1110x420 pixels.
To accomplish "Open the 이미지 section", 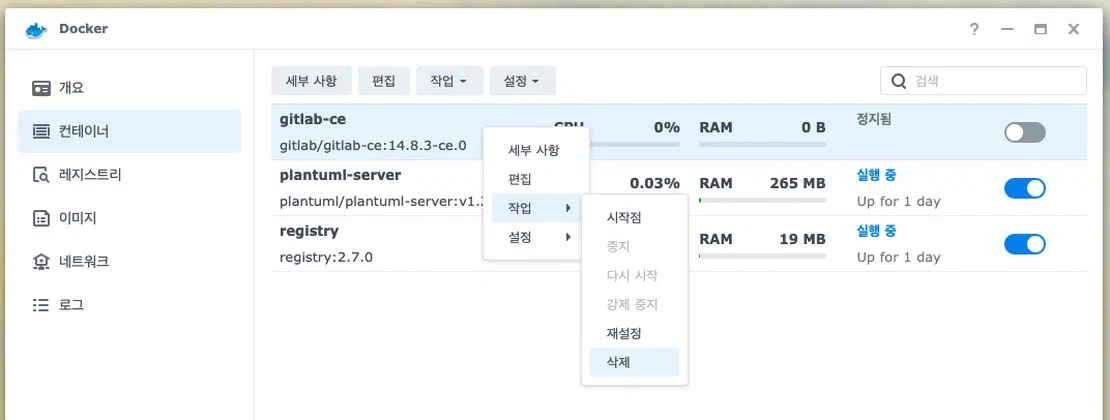I will 130,218.
